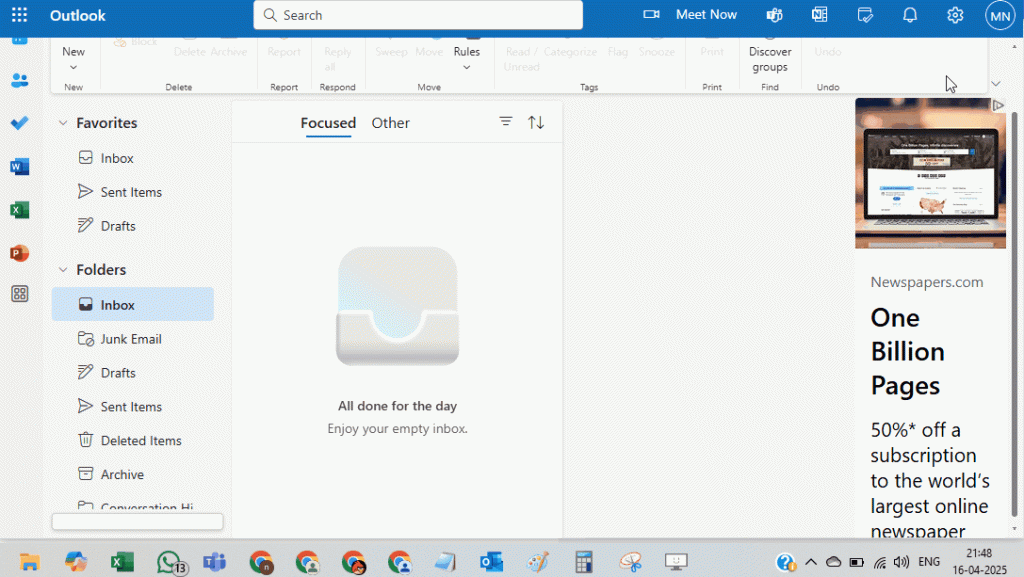Open Teams chat icon in header

pyautogui.click(x=775, y=15)
